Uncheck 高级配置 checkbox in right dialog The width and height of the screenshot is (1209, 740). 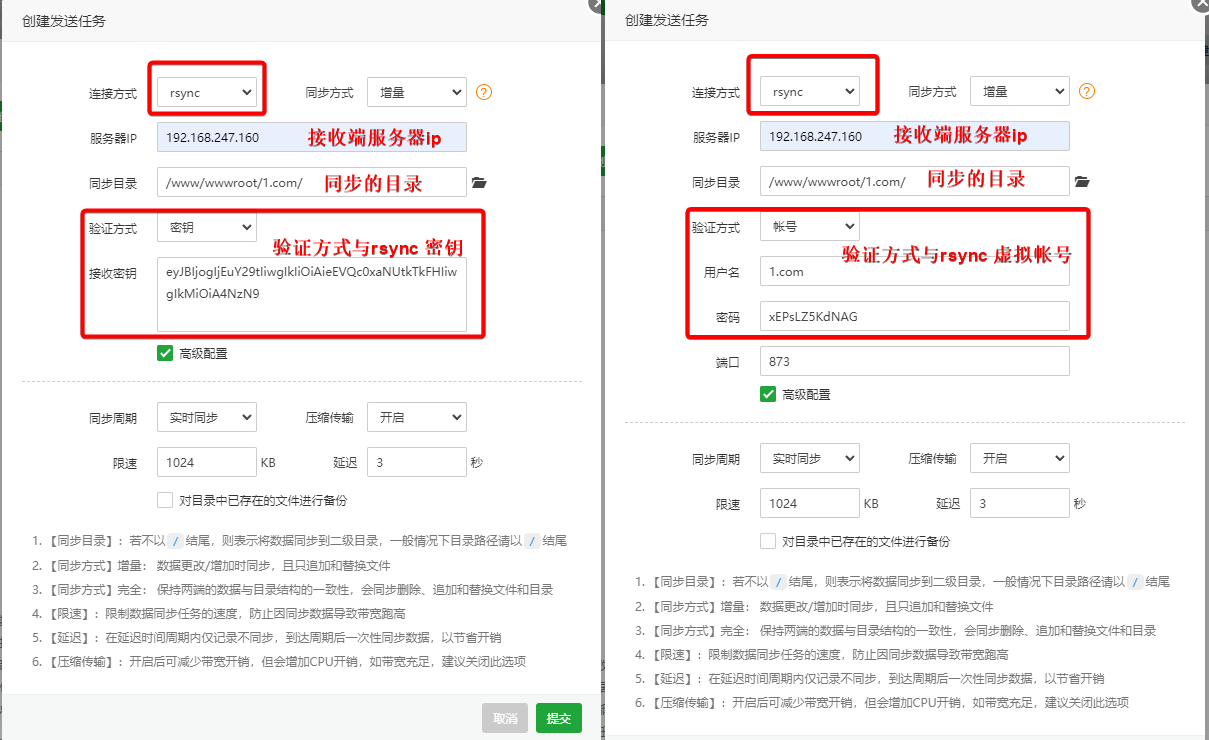point(768,394)
